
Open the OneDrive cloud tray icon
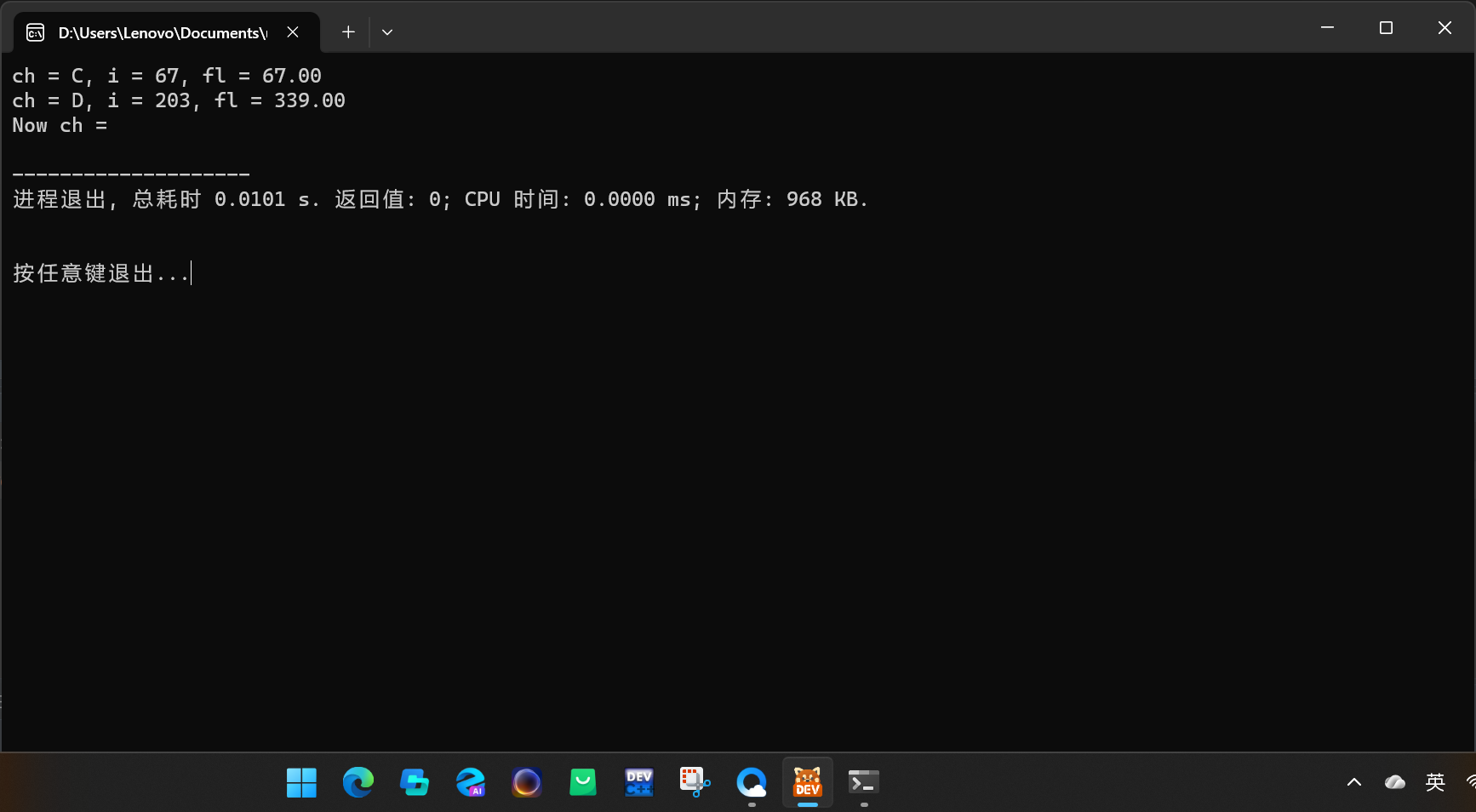[1394, 782]
